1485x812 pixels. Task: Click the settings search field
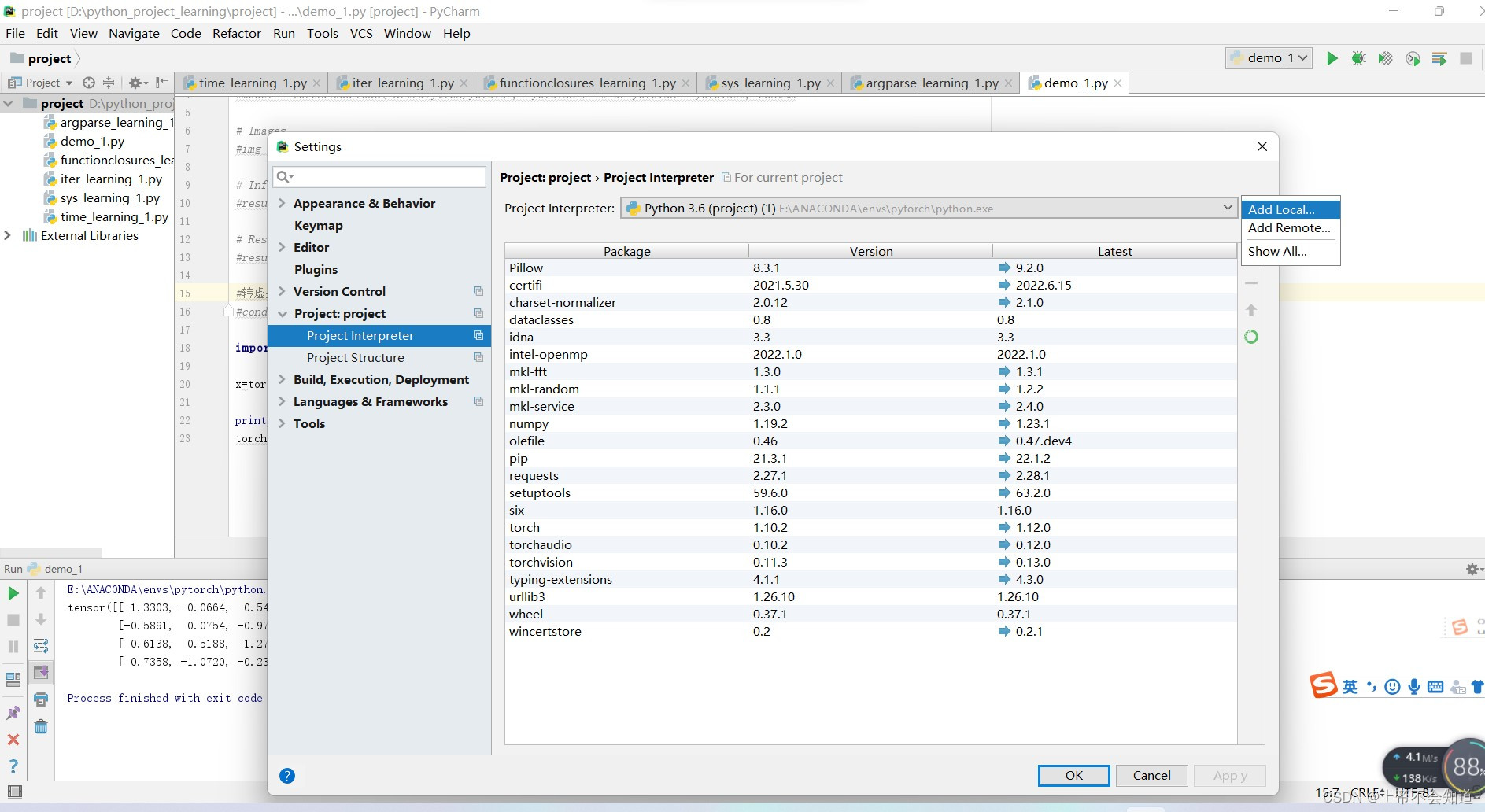(x=379, y=177)
